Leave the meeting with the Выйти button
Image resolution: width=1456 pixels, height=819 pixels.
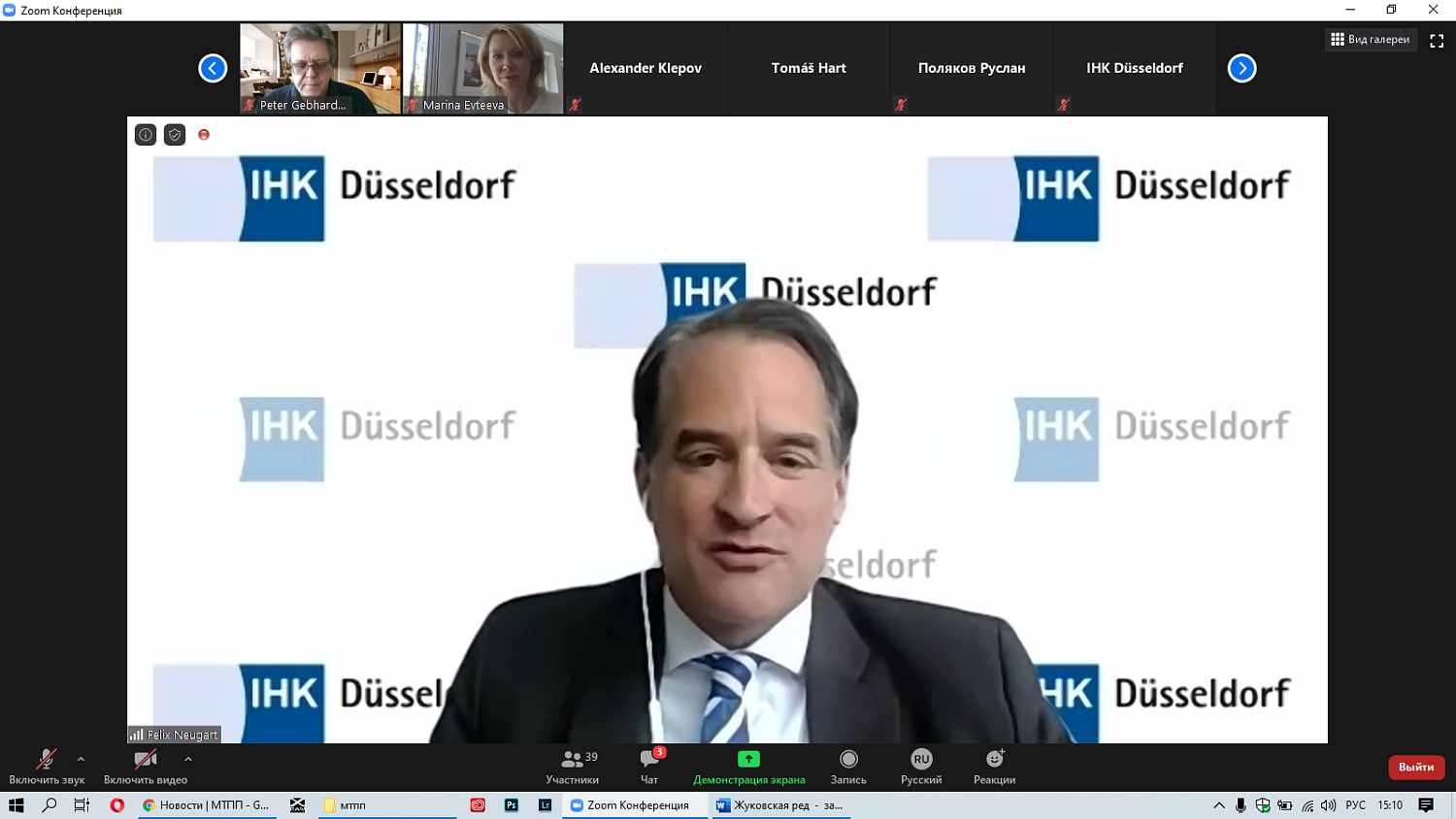[1416, 767]
